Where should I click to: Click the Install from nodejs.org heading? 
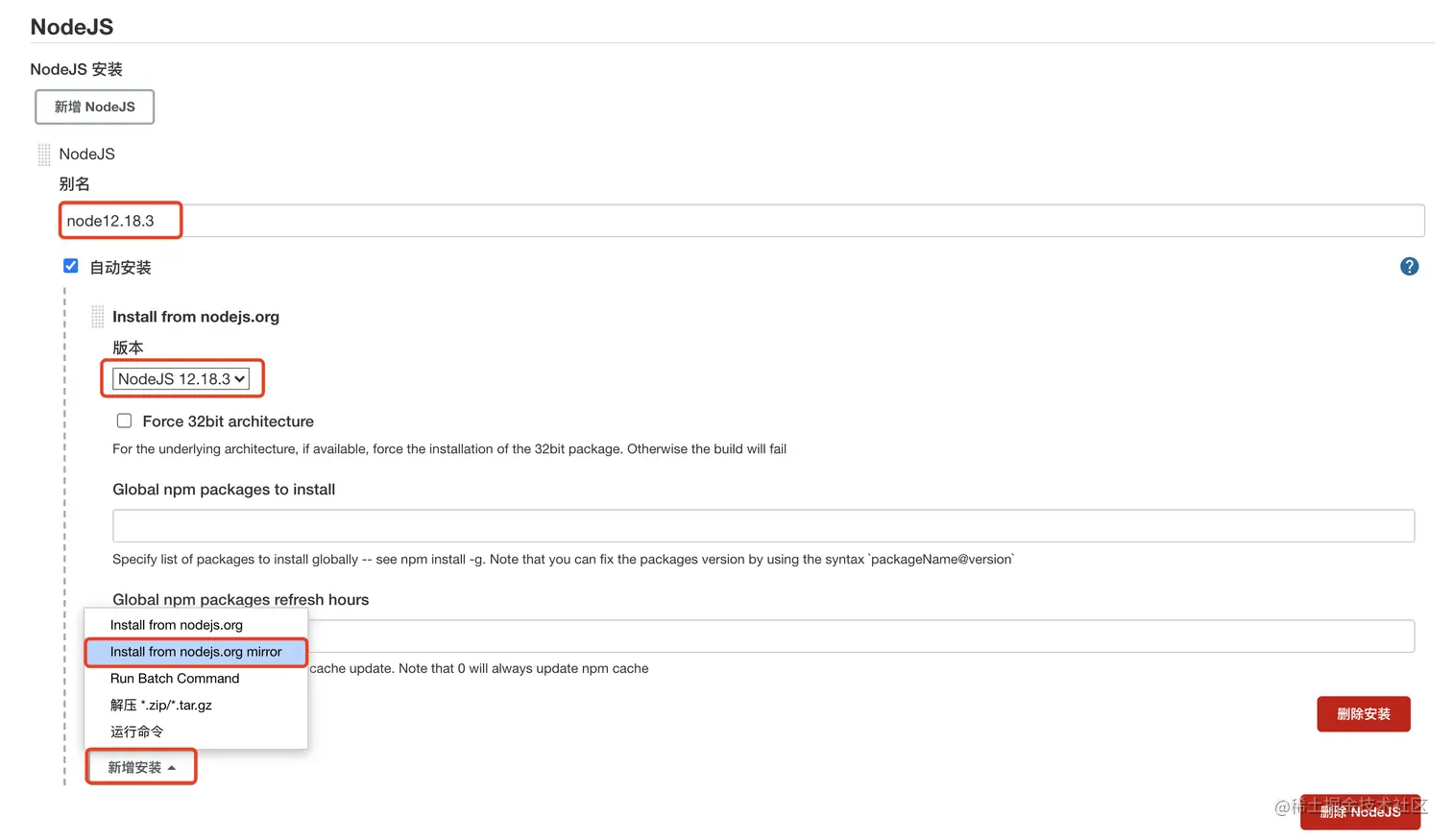196,317
